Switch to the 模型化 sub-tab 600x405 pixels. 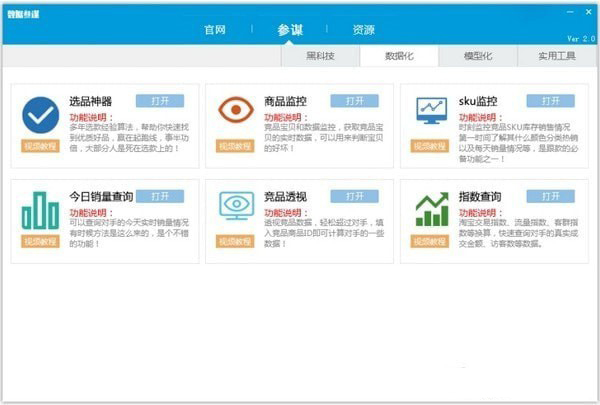coord(477,57)
